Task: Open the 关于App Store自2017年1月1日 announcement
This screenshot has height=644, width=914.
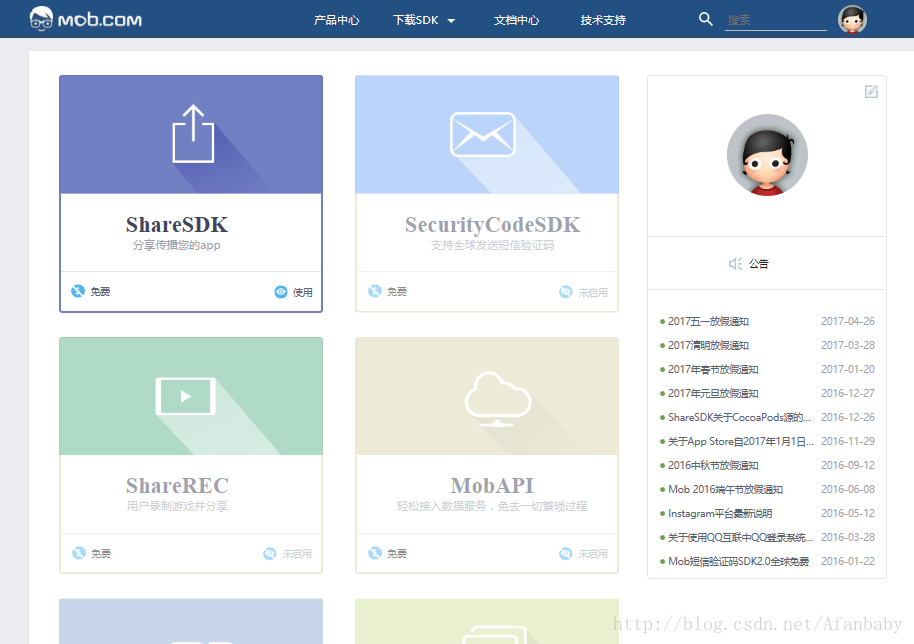Action: (741, 441)
